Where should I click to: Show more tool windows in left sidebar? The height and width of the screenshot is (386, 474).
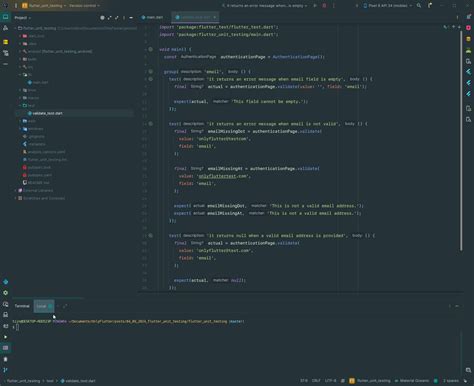point(6,64)
